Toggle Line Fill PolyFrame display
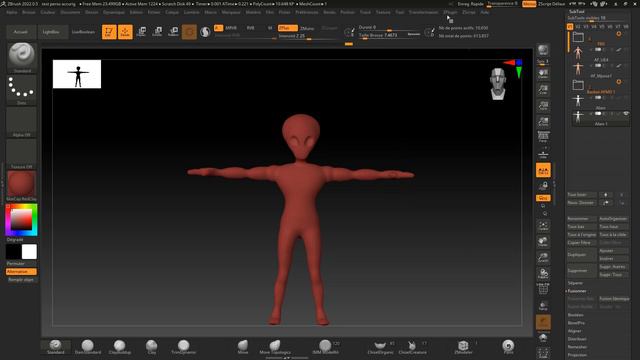Viewport: 640px width, 360px height. click(543, 289)
